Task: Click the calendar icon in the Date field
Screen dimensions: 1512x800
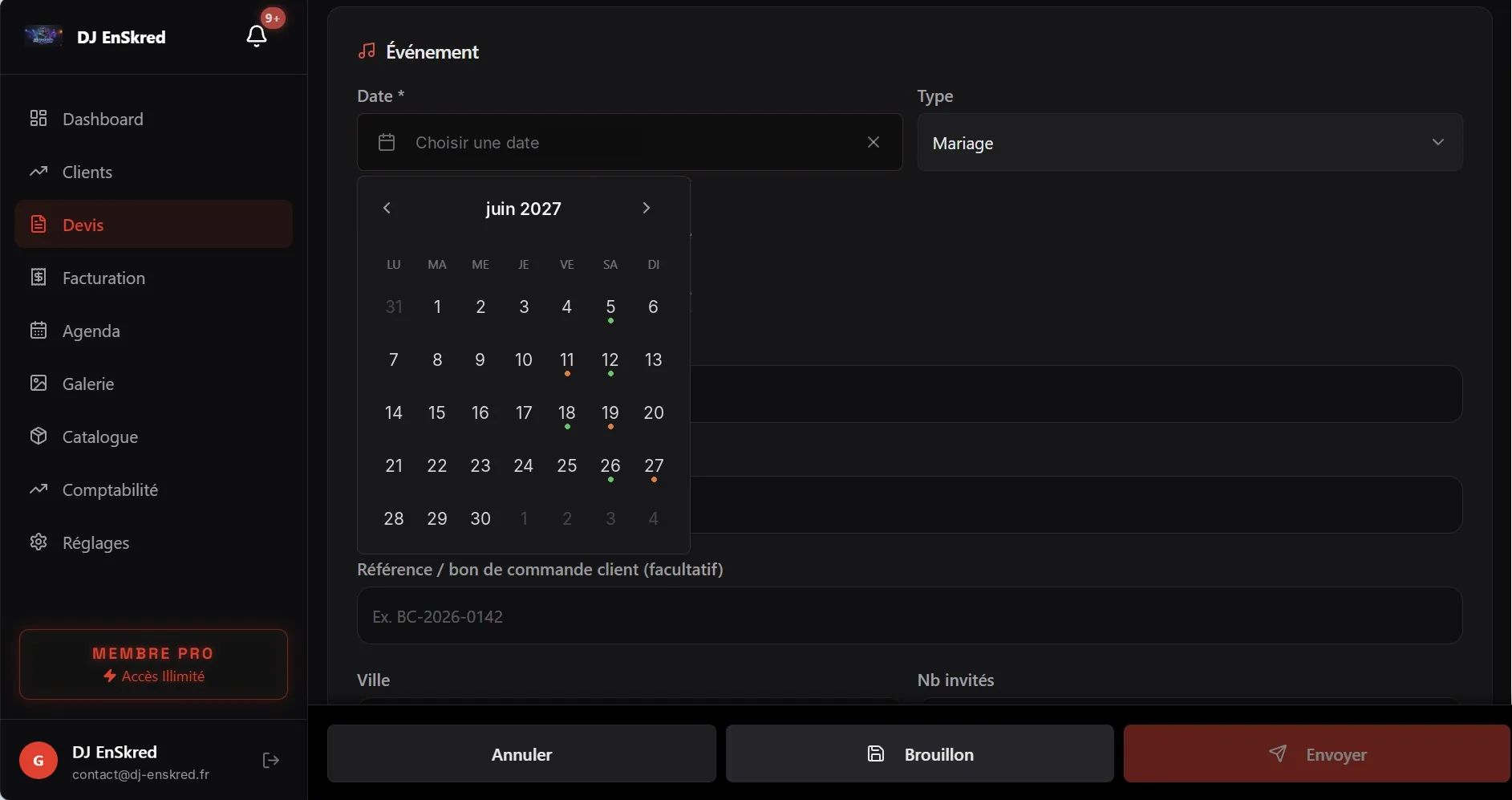Action: click(x=387, y=142)
